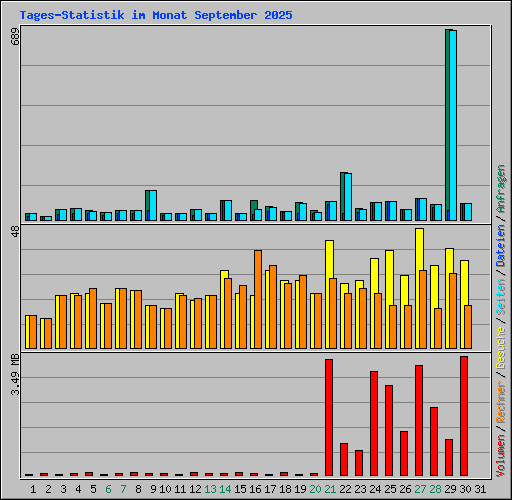
Task: Click the day 6 green axis label
Action: 108,489
